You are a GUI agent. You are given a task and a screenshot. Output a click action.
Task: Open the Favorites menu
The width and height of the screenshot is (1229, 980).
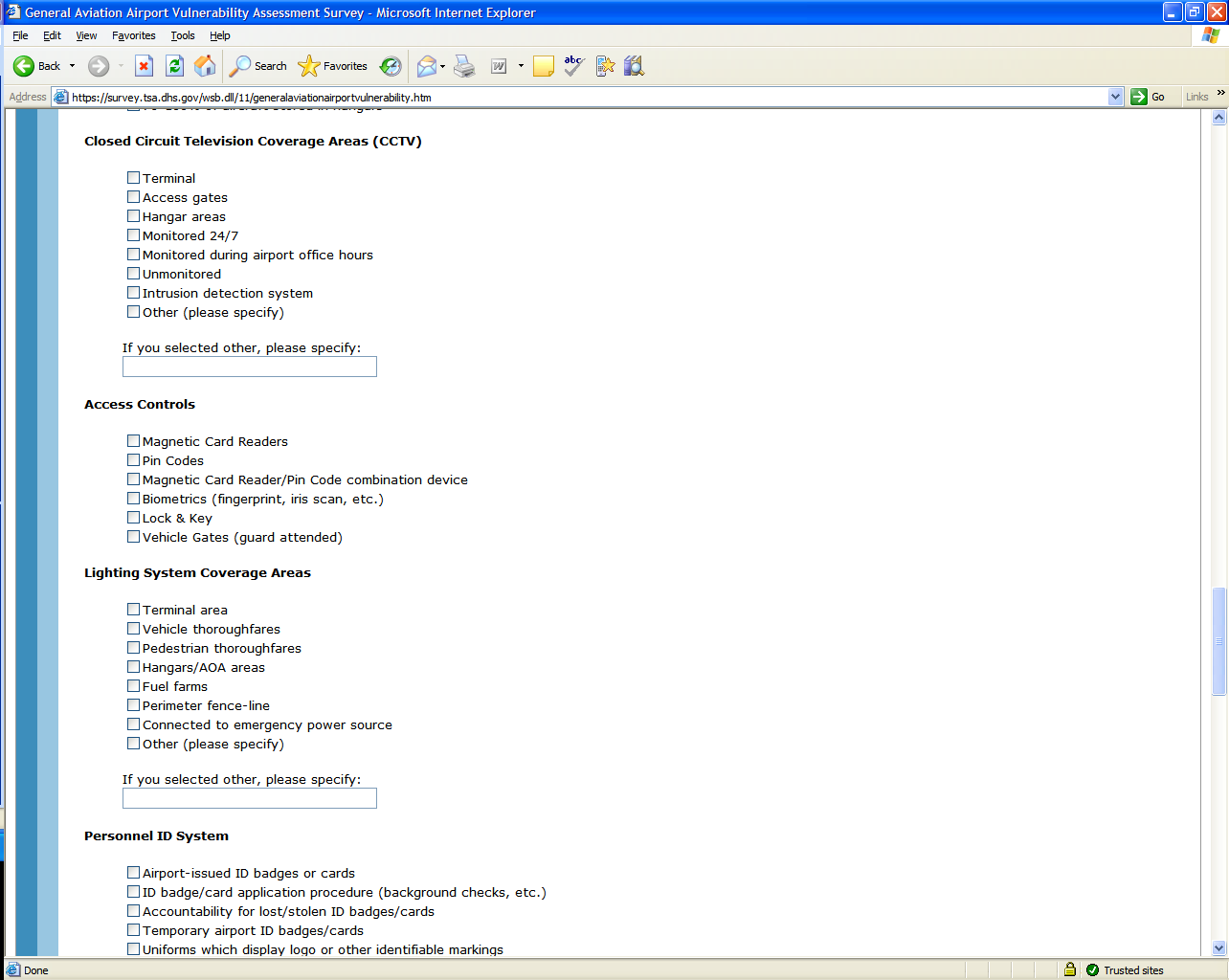tap(133, 35)
